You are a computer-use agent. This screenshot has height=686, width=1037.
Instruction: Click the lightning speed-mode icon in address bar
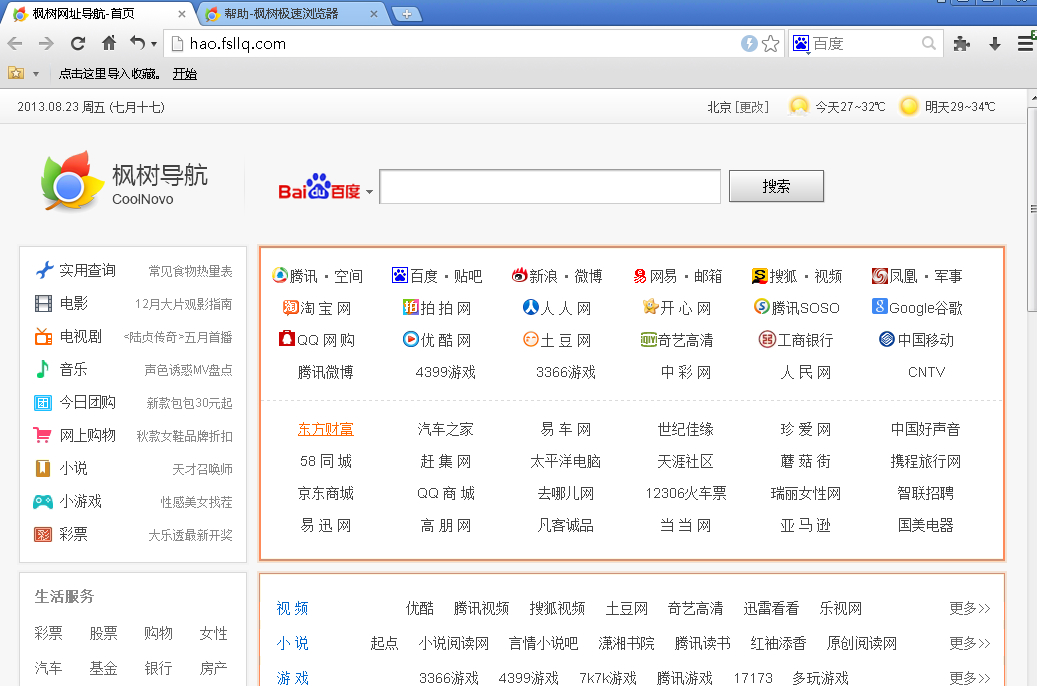(x=749, y=43)
